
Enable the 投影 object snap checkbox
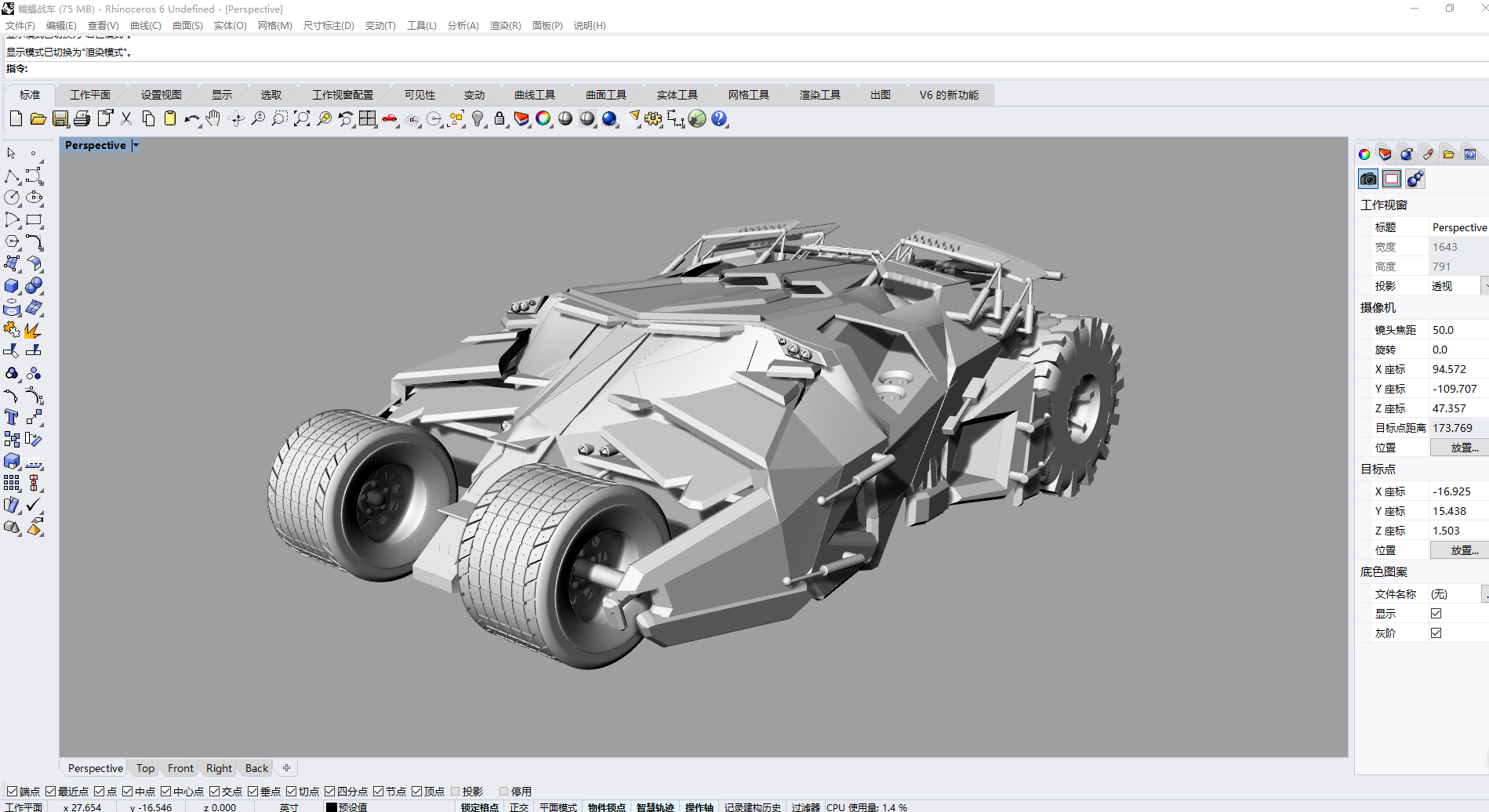456,792
